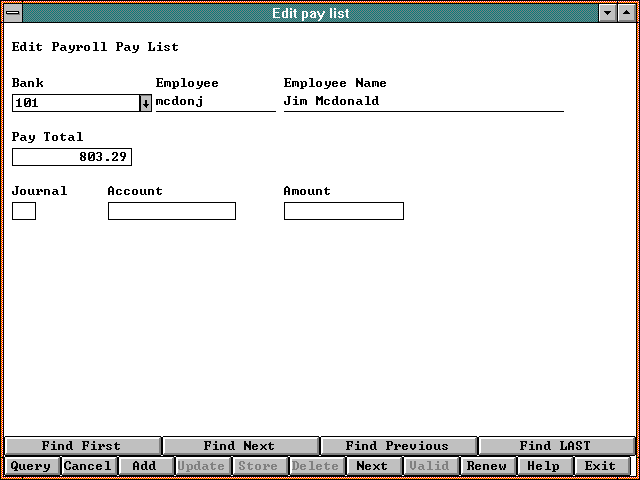
Task: Select the Employee field with mcdonj
Action: coord(215,102)
